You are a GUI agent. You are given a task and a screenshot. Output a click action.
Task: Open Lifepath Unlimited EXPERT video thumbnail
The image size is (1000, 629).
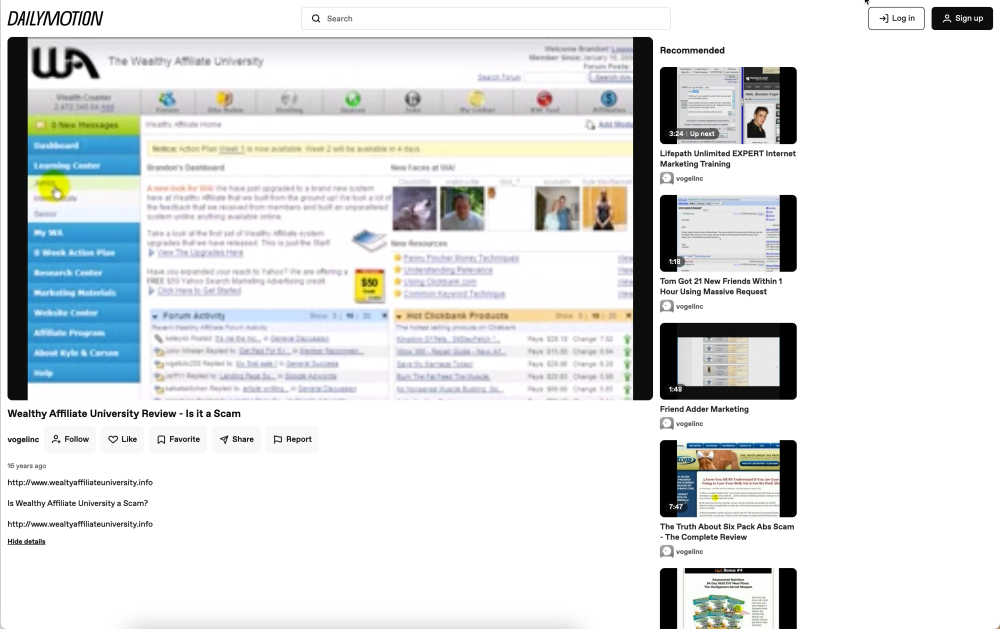pos(728,105)
